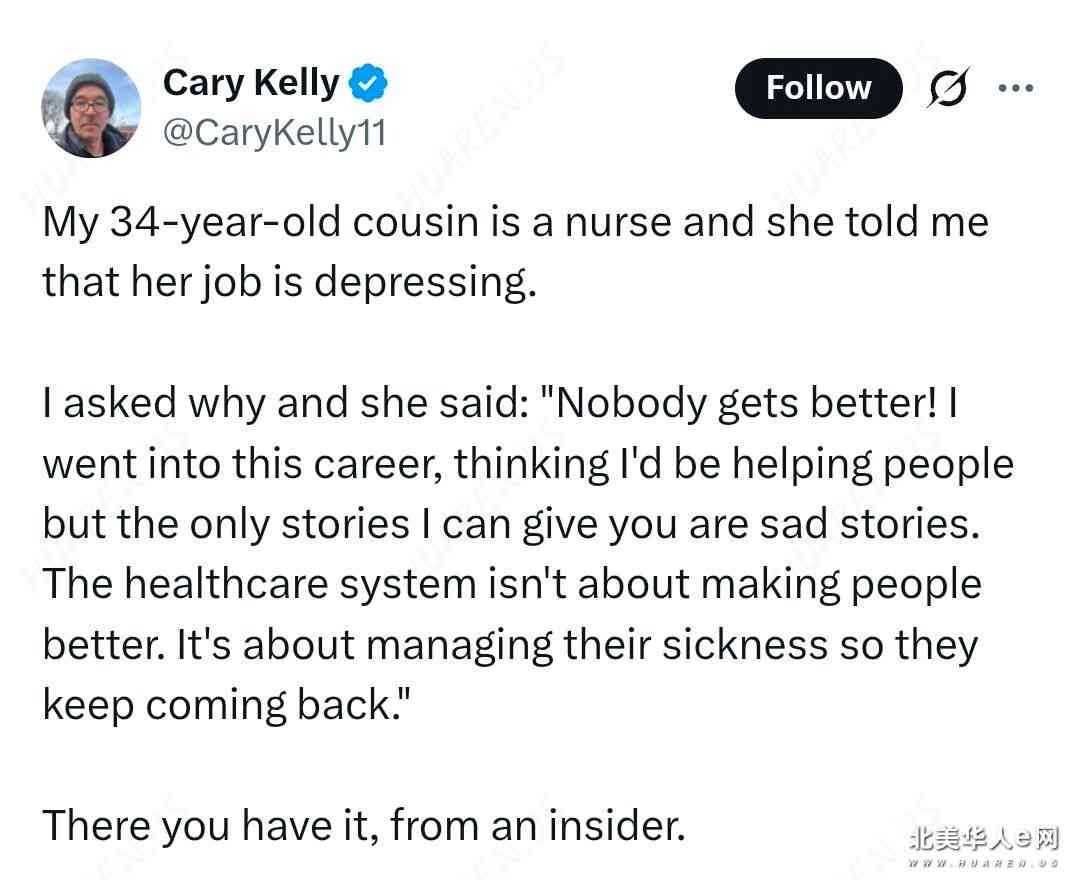Click the blue verified checkmark badge

coord(368,84)
